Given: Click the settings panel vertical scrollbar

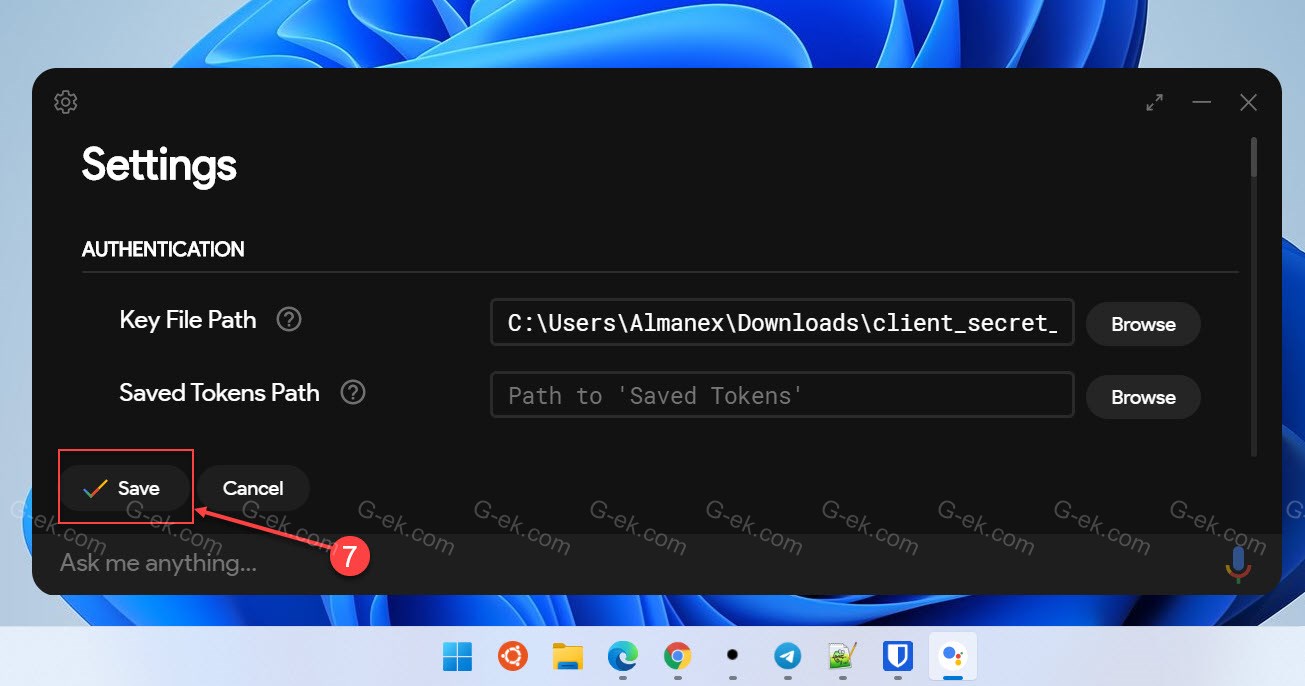Looking at the screenshot, I should tap(1254, 160).
